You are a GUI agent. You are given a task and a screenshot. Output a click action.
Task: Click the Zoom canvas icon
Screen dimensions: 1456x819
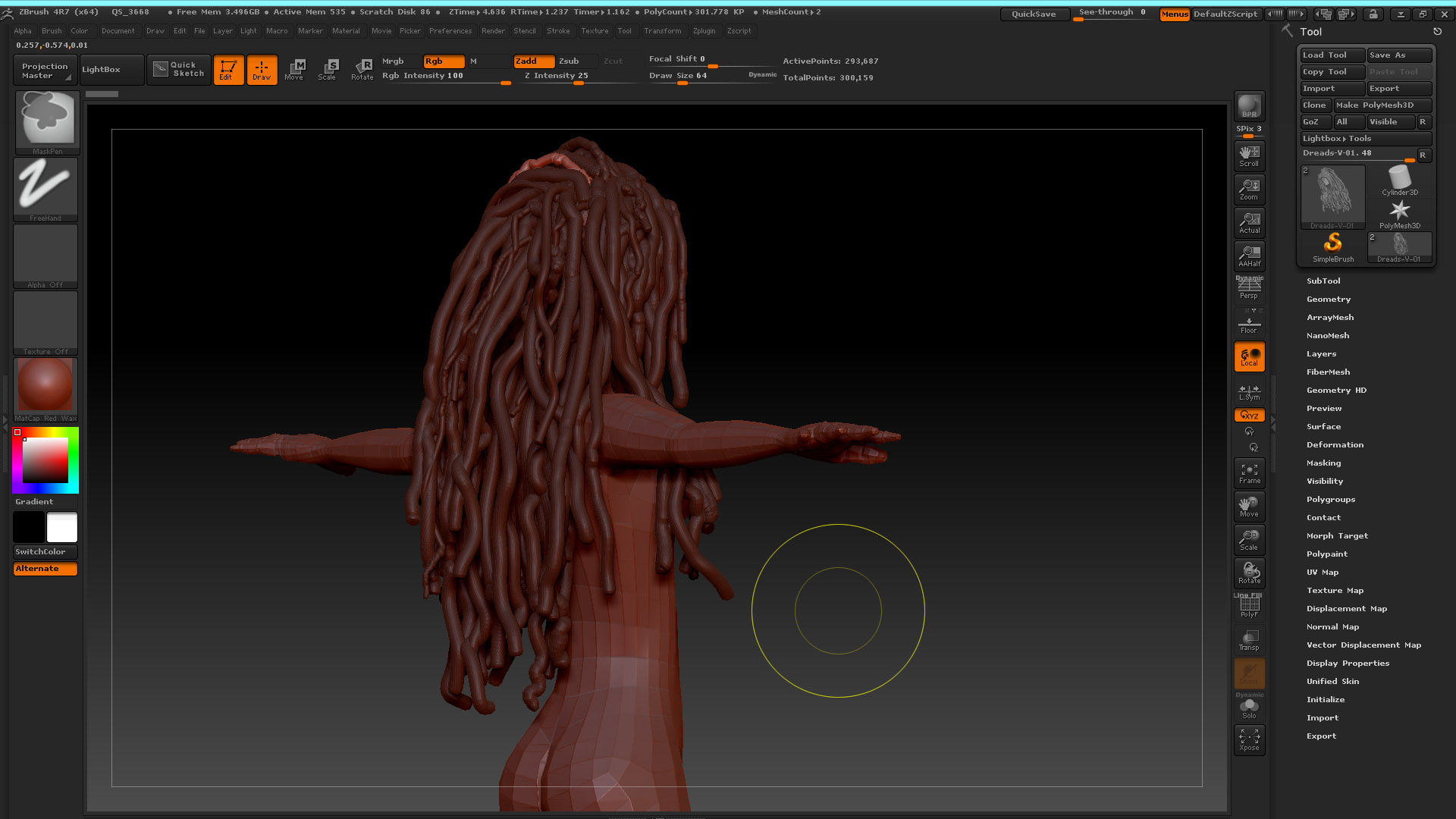pos(1249,189)
